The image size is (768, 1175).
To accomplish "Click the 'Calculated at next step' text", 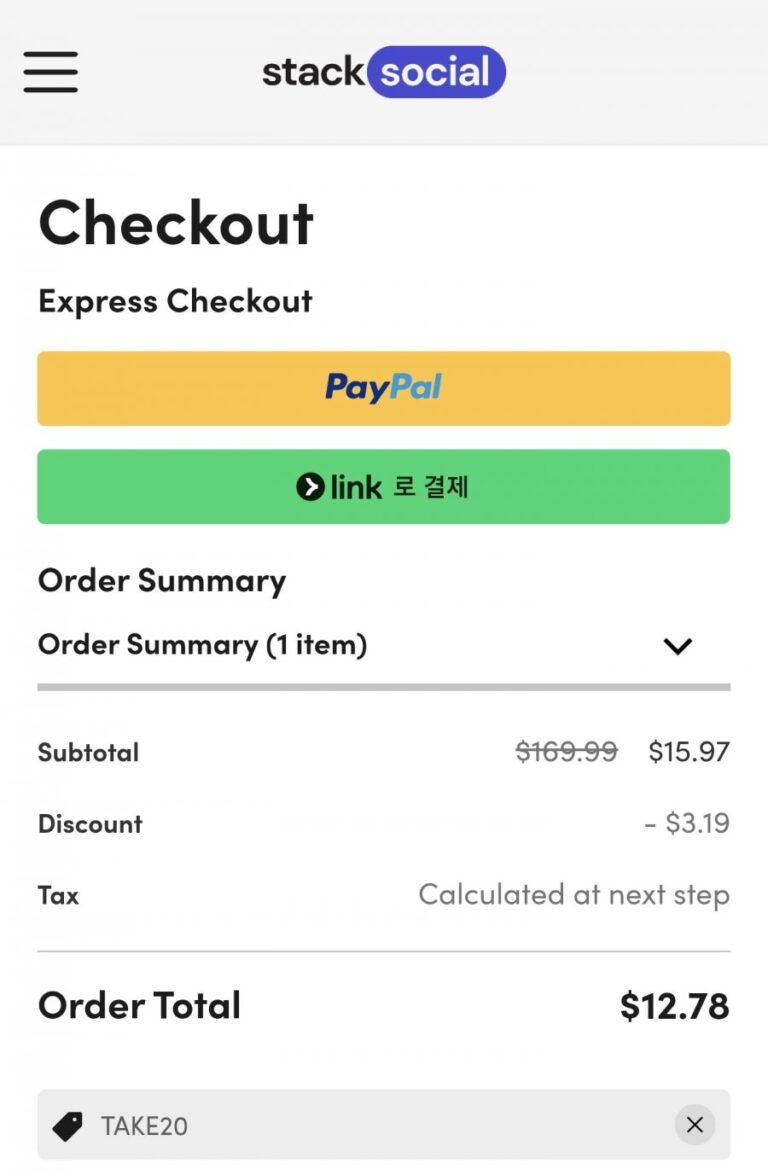I will pos(573,894).
